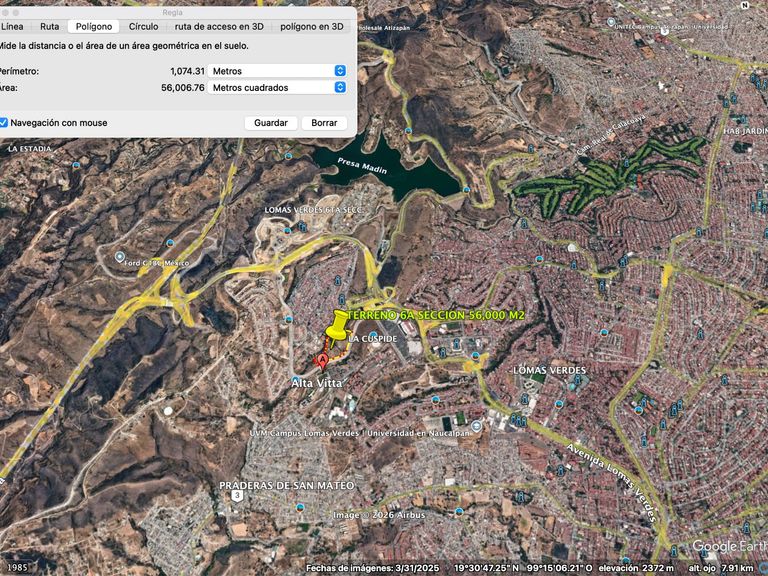Open the Perímetro units dropdown (Metros)
This screenshot has width=768, height=576.
tap(278, 71)
